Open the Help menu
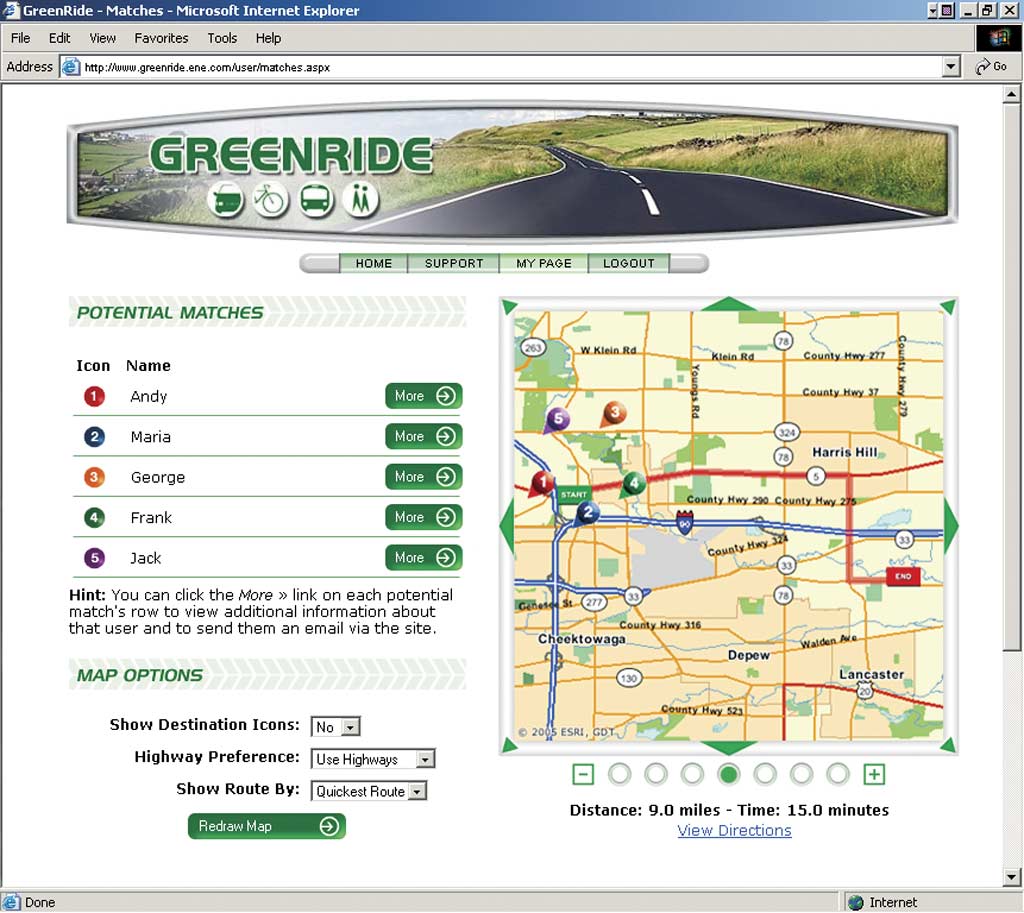This screenshot has height=913, width=1024. (268, 38)
